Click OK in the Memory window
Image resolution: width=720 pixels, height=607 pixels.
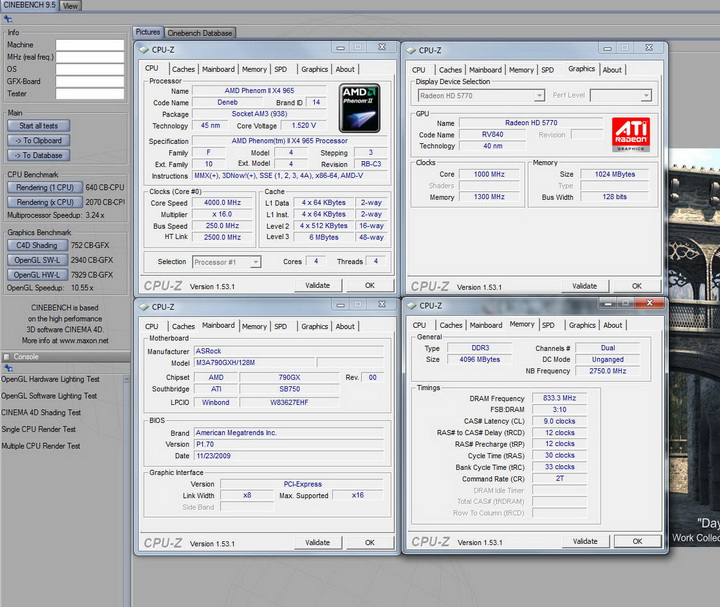click(637, 541)
